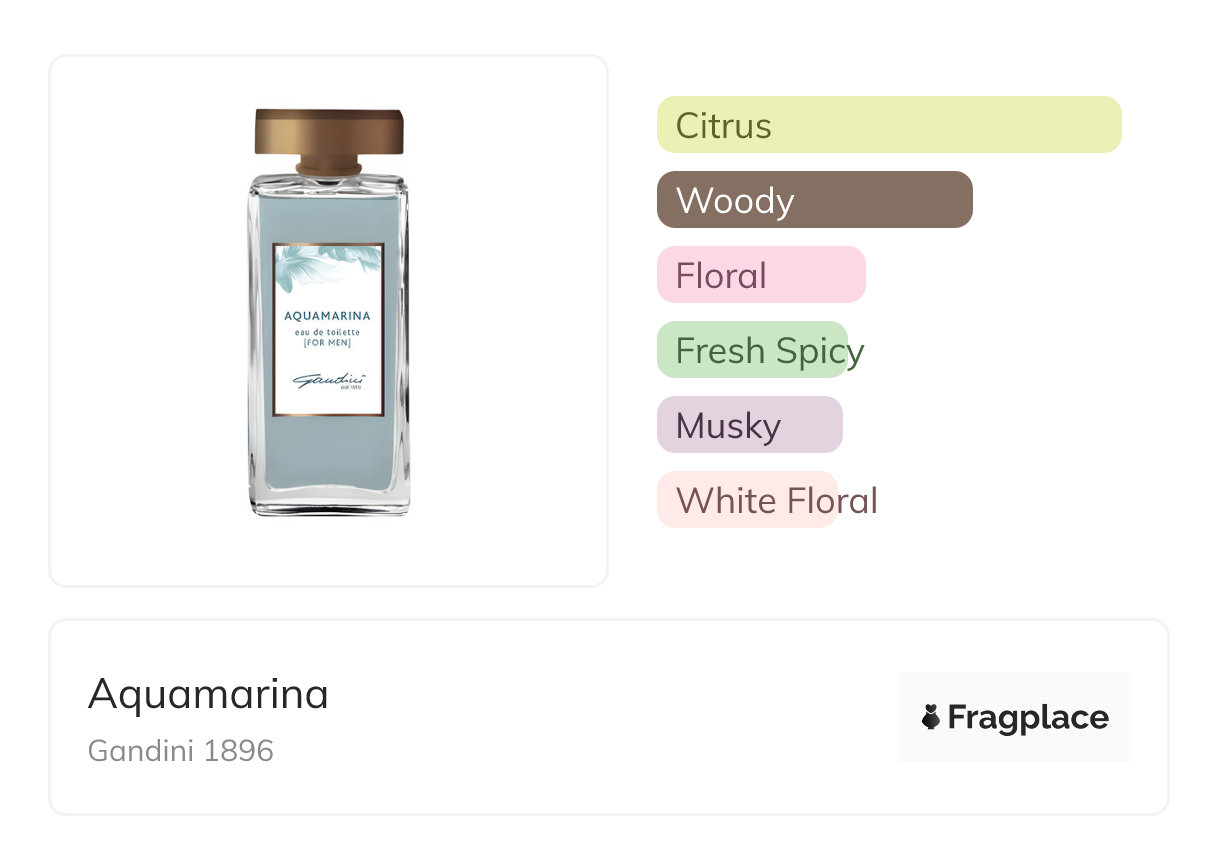
Task: Click the Aquamarina fragrance title
Action: tap(208, 693)
